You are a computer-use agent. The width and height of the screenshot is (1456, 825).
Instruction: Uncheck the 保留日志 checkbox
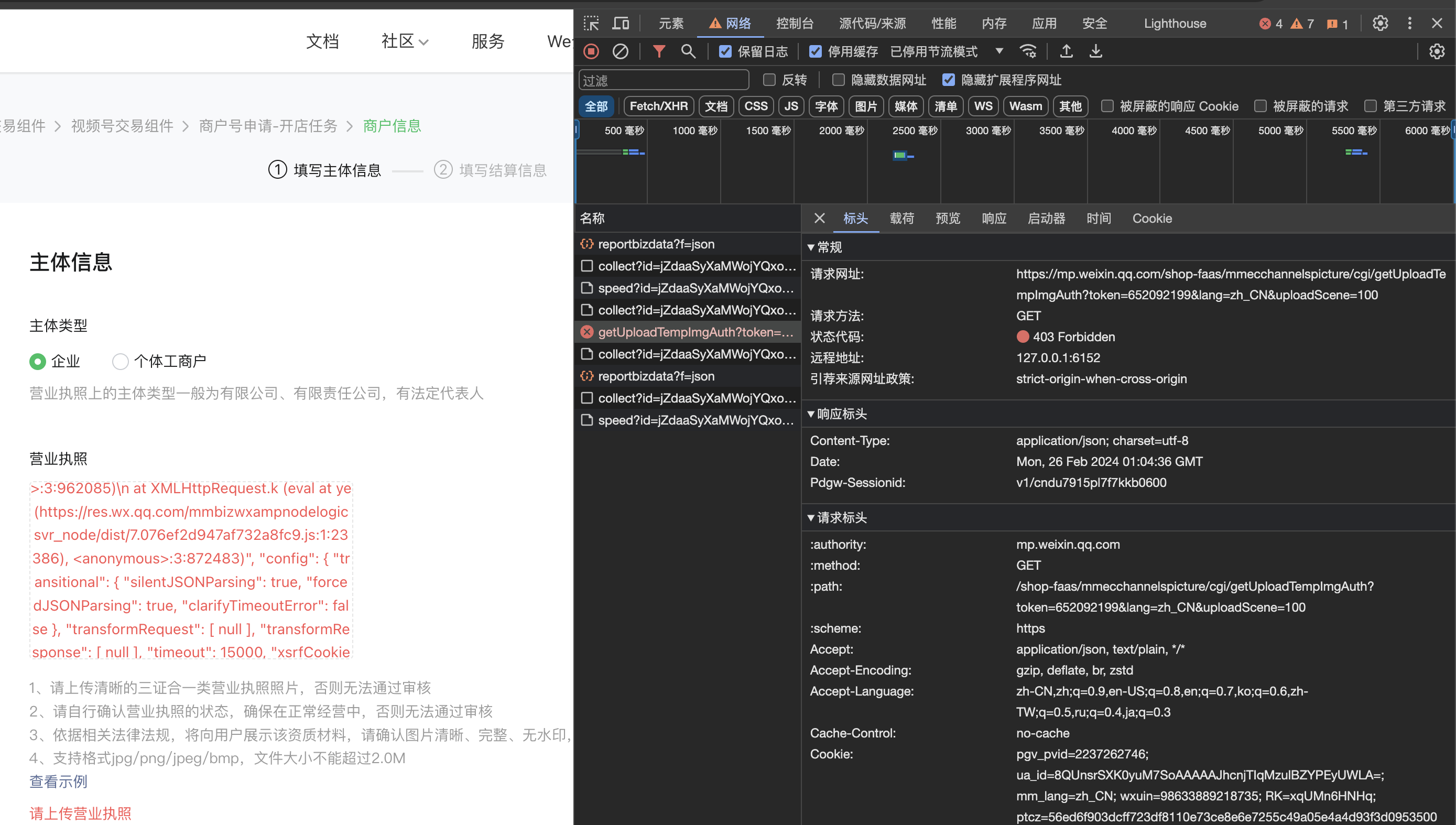click(x=725, y=51)
